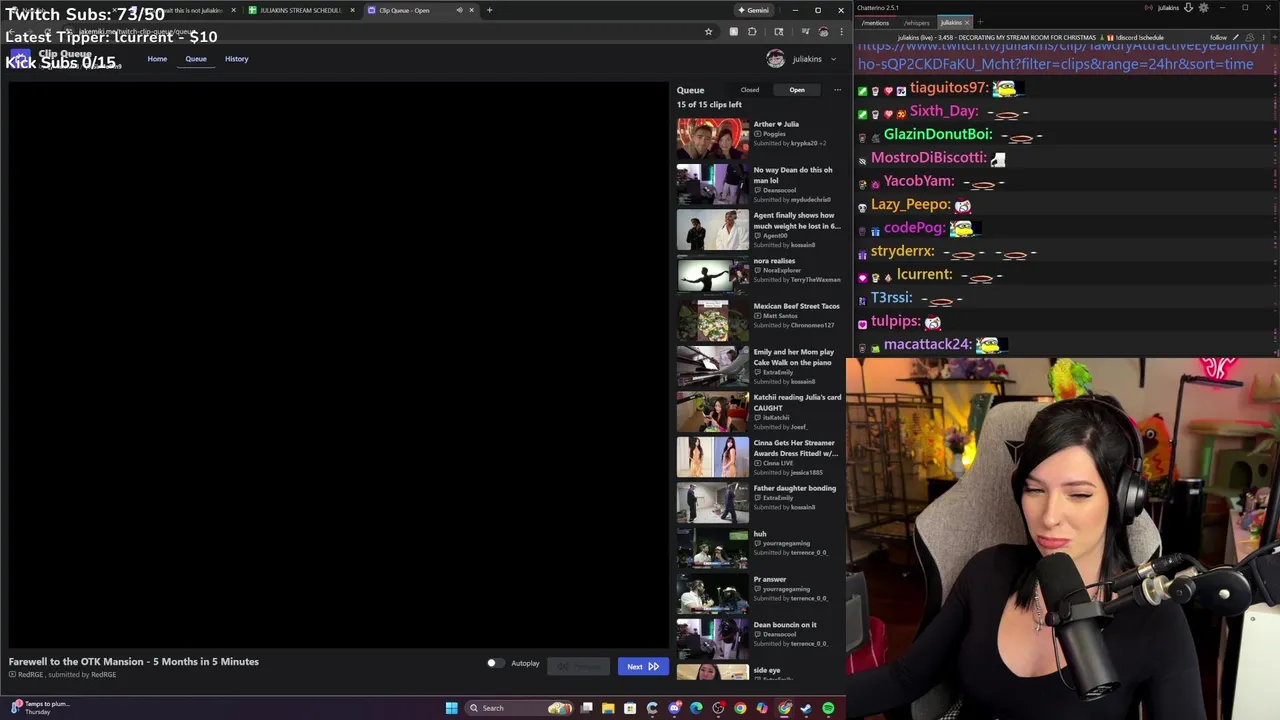Open the 'Pr answer' clip

(x=760, y=594)
